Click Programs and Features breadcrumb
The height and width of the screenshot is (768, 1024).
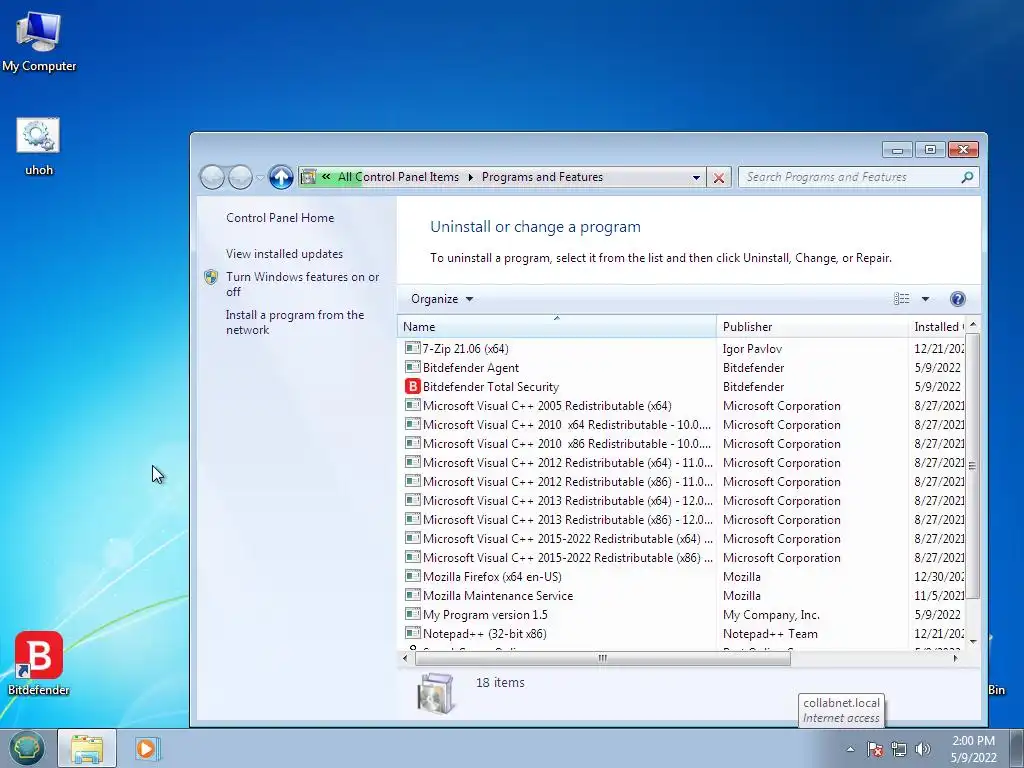542,177
